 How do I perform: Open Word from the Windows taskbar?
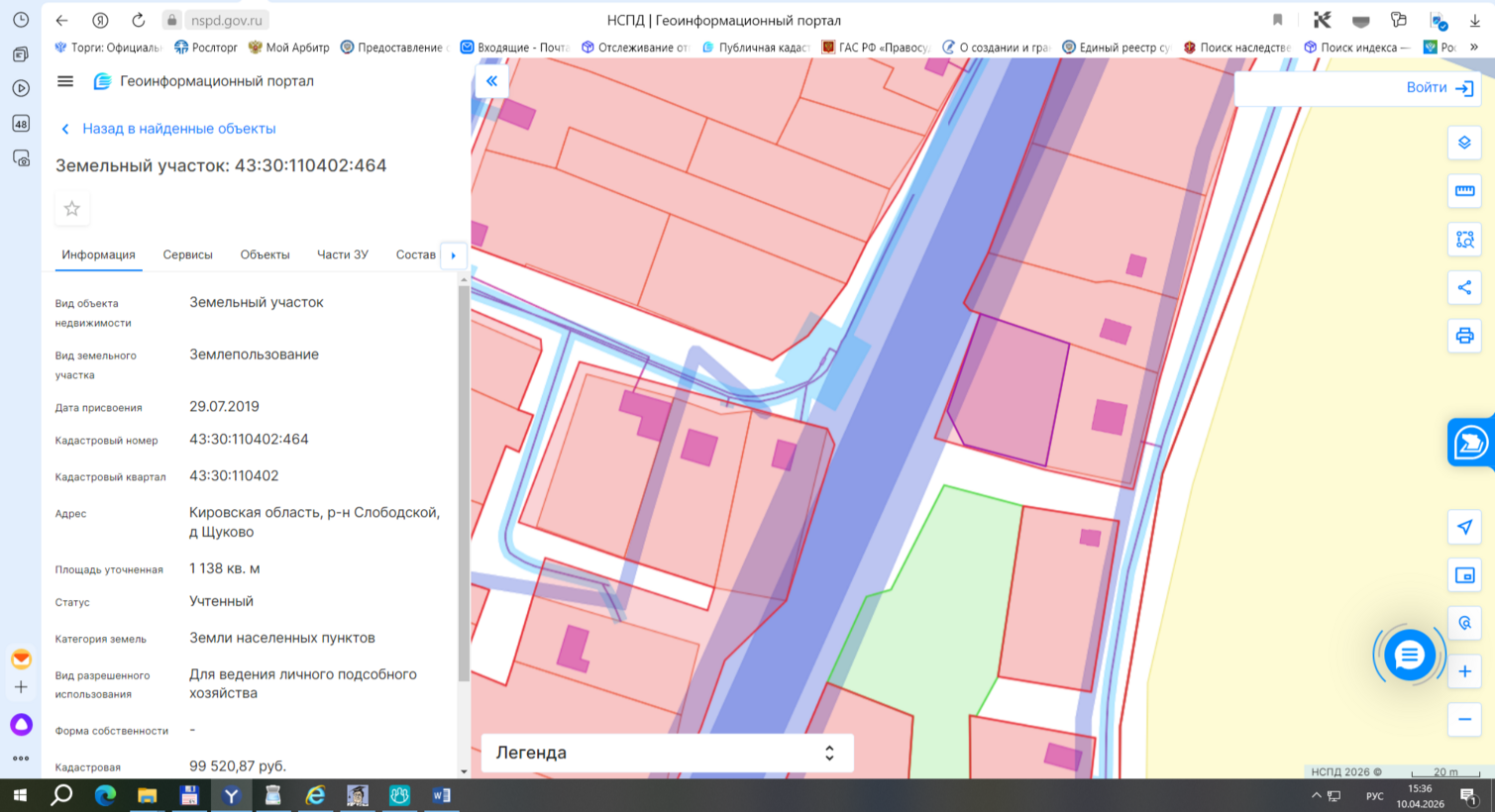coord(442,795)
